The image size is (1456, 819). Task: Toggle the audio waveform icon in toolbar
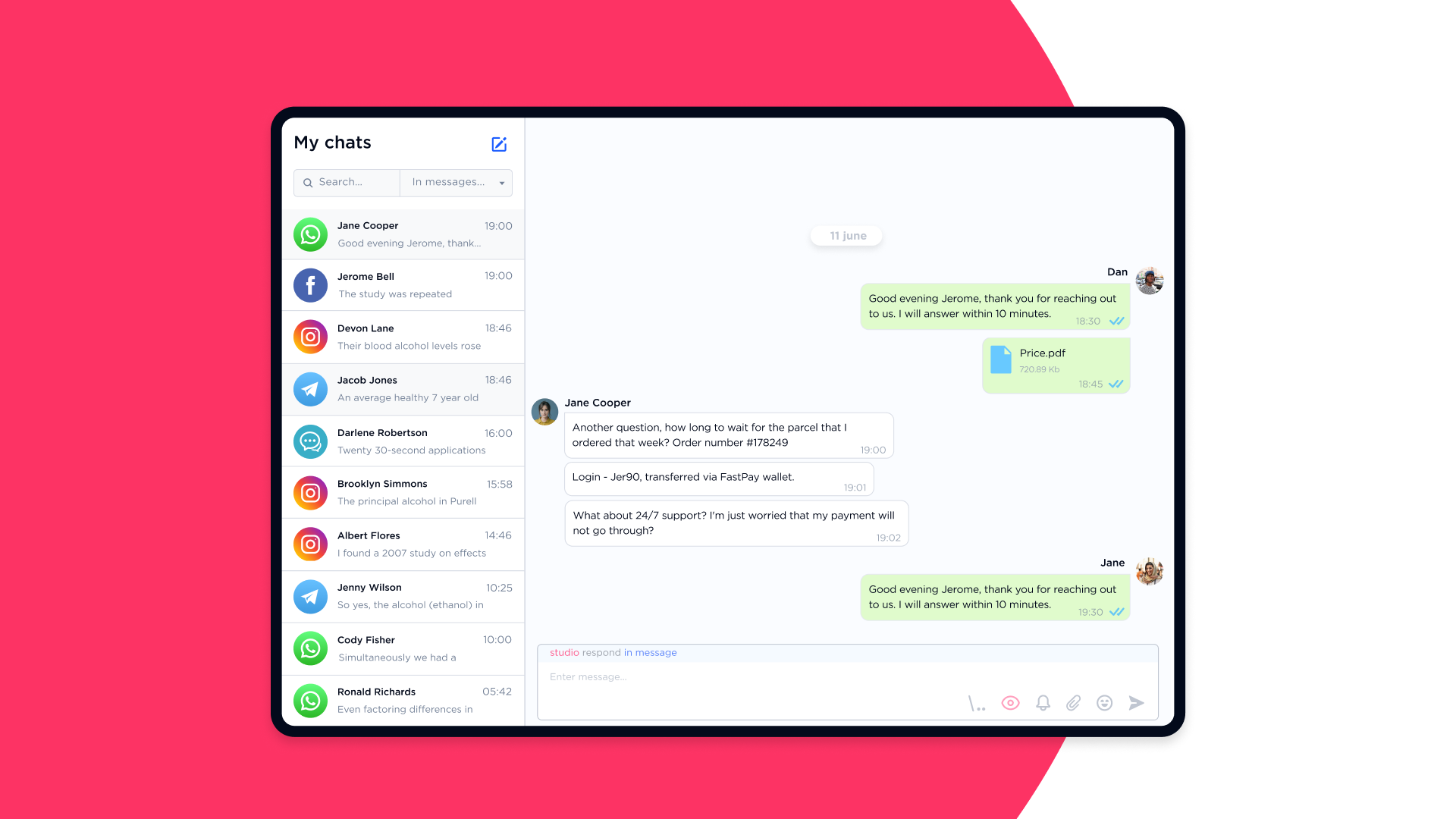tap(978, 703)
